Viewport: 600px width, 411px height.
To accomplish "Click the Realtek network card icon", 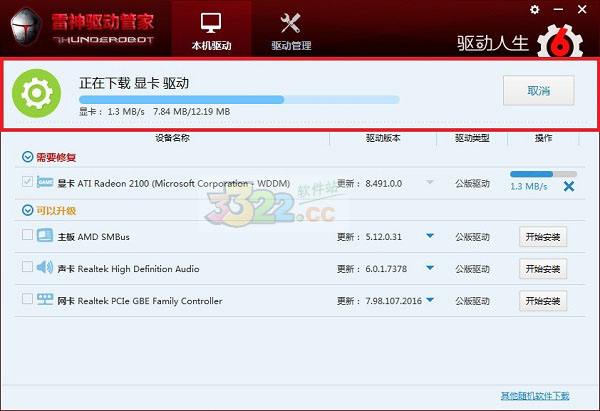I will tap(45, 299).
